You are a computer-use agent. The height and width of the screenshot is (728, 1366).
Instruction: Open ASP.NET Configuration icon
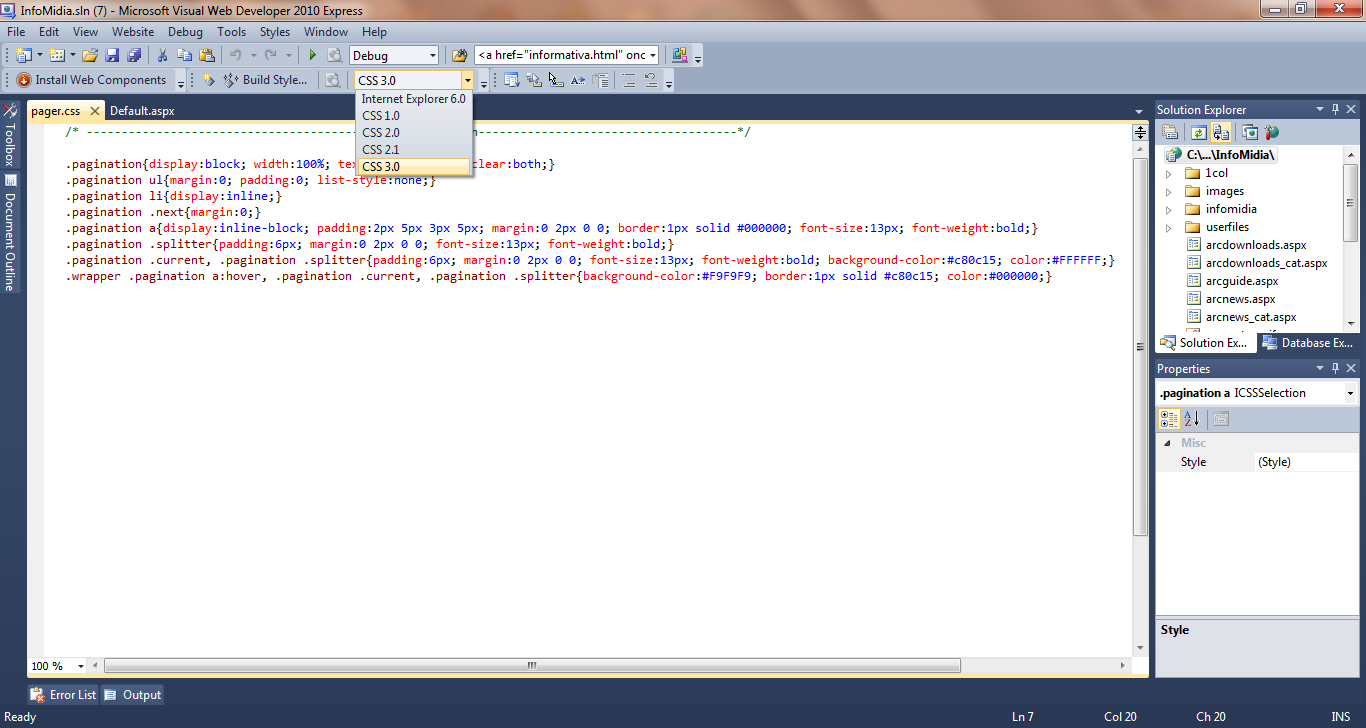pyautogui.click(x=1272, y=132)
